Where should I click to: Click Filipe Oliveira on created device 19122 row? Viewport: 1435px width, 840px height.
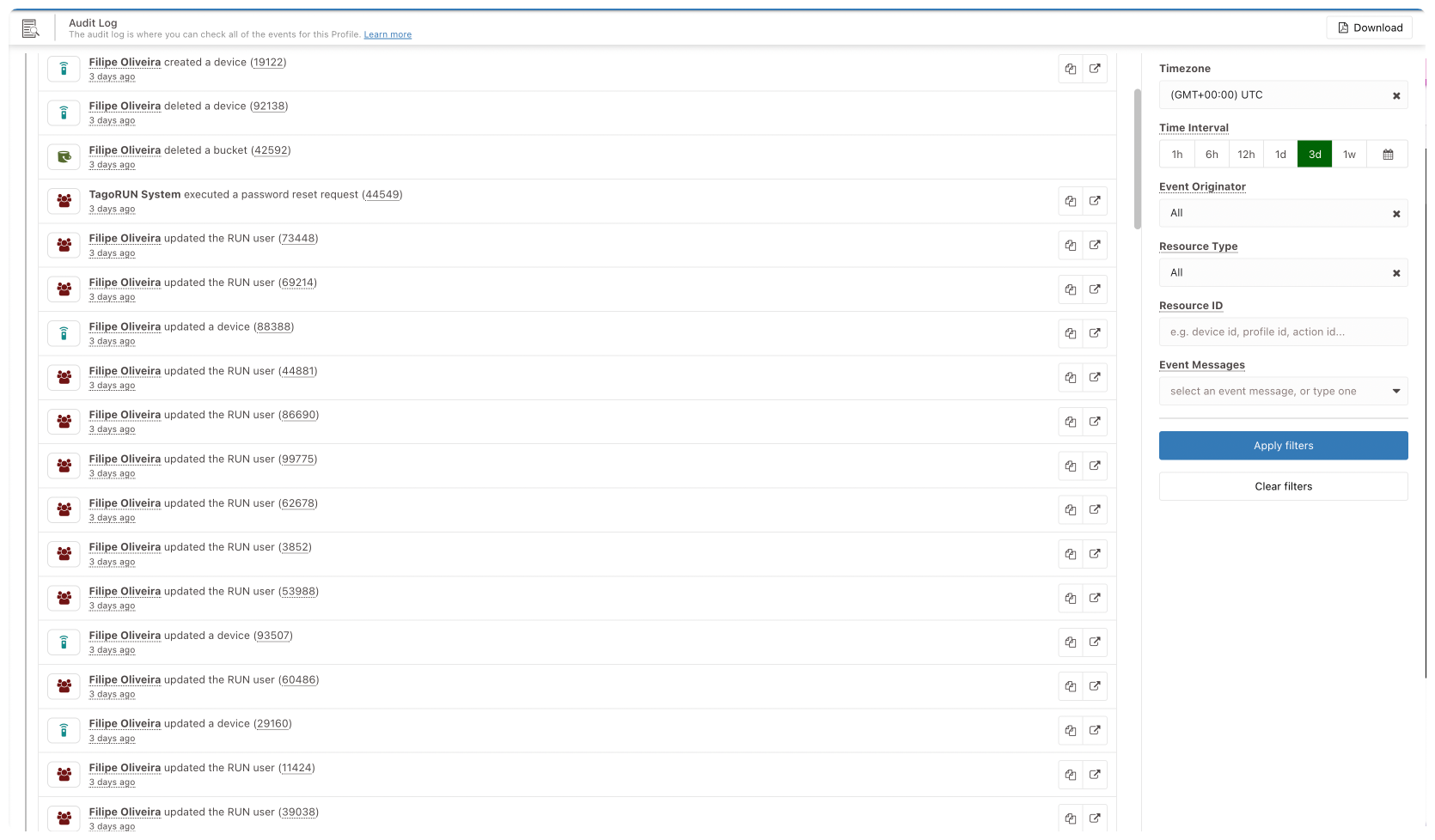click(x=125, y=62)
